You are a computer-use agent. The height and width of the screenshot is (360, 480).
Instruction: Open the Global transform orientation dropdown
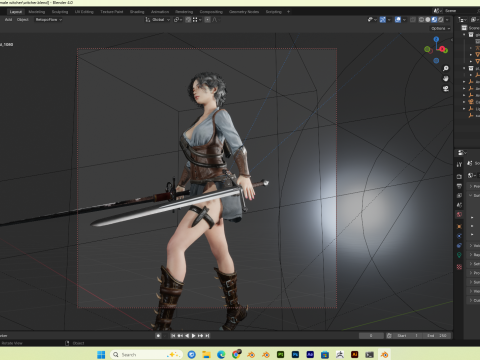158,20
